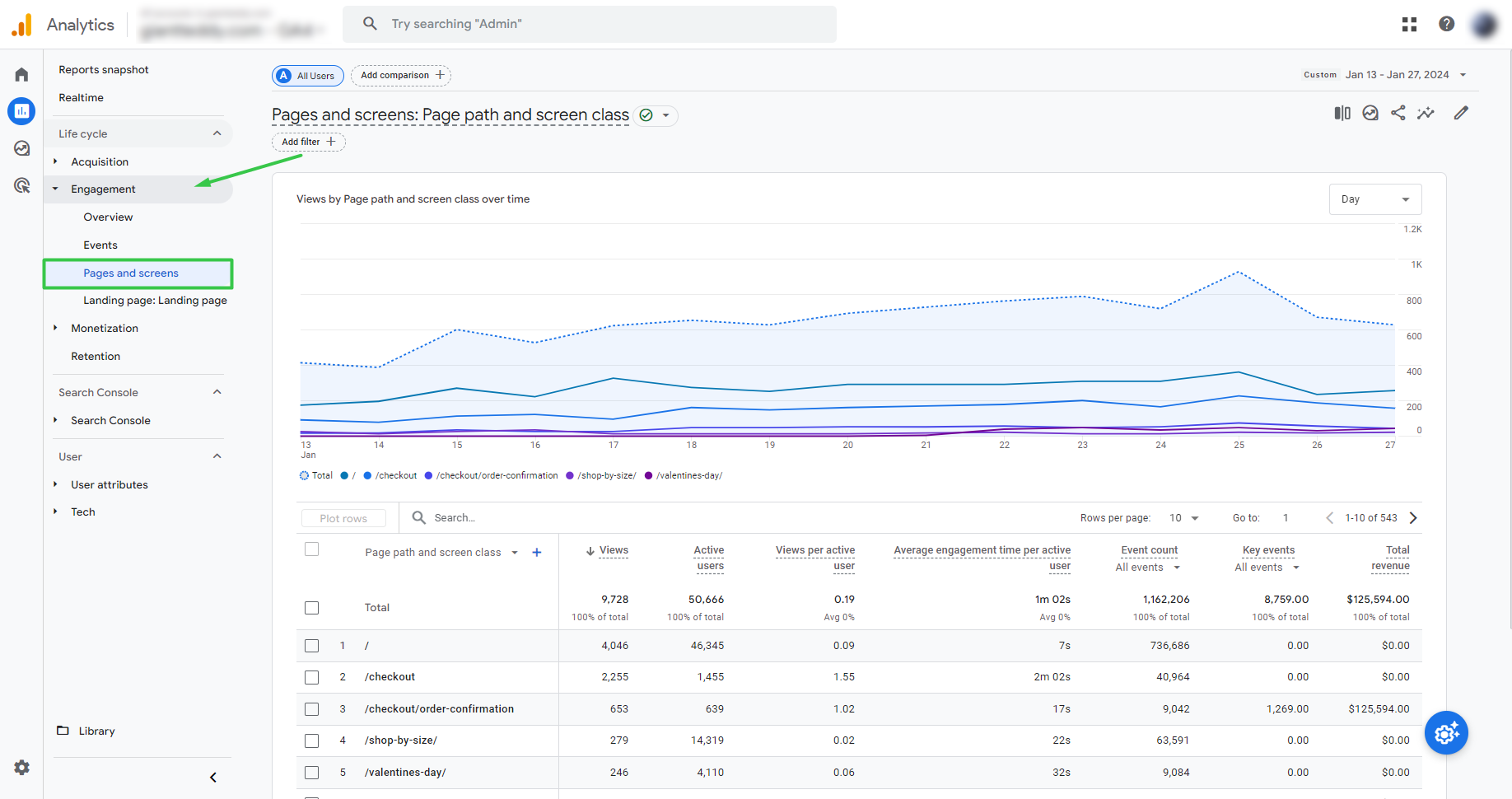Screen dimensions: 1512x799
Task: Sort by Total revenue column header
Action: [1390, 558]
